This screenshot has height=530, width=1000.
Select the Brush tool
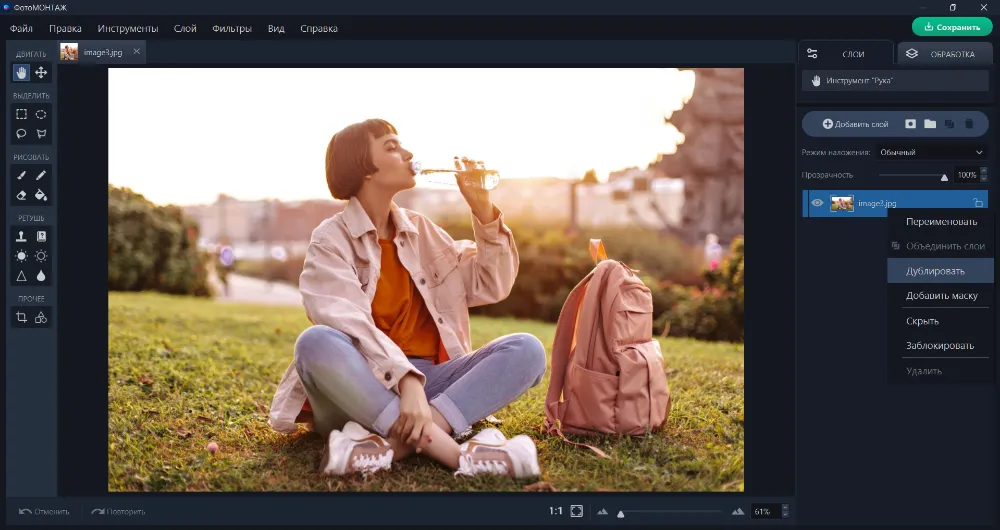pyautogui.click(x=21, y=175)
